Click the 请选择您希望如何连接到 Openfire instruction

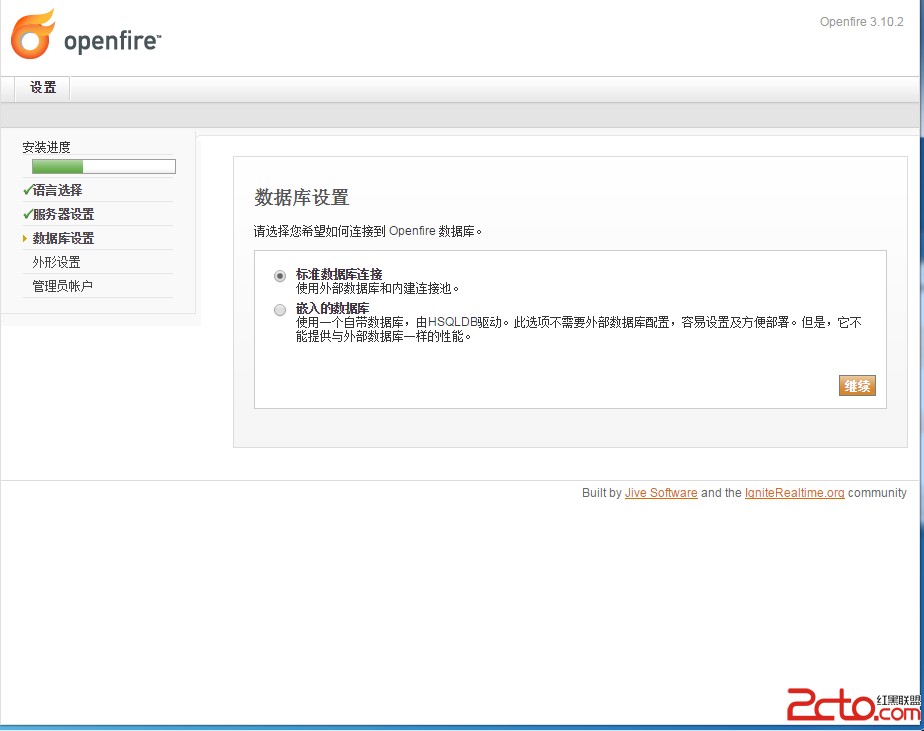(368, 231)
